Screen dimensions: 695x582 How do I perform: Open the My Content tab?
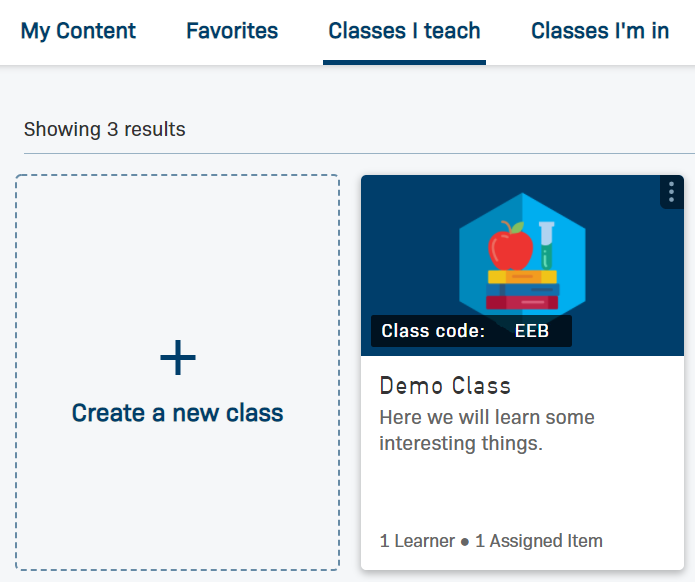[x=78, y=31]
